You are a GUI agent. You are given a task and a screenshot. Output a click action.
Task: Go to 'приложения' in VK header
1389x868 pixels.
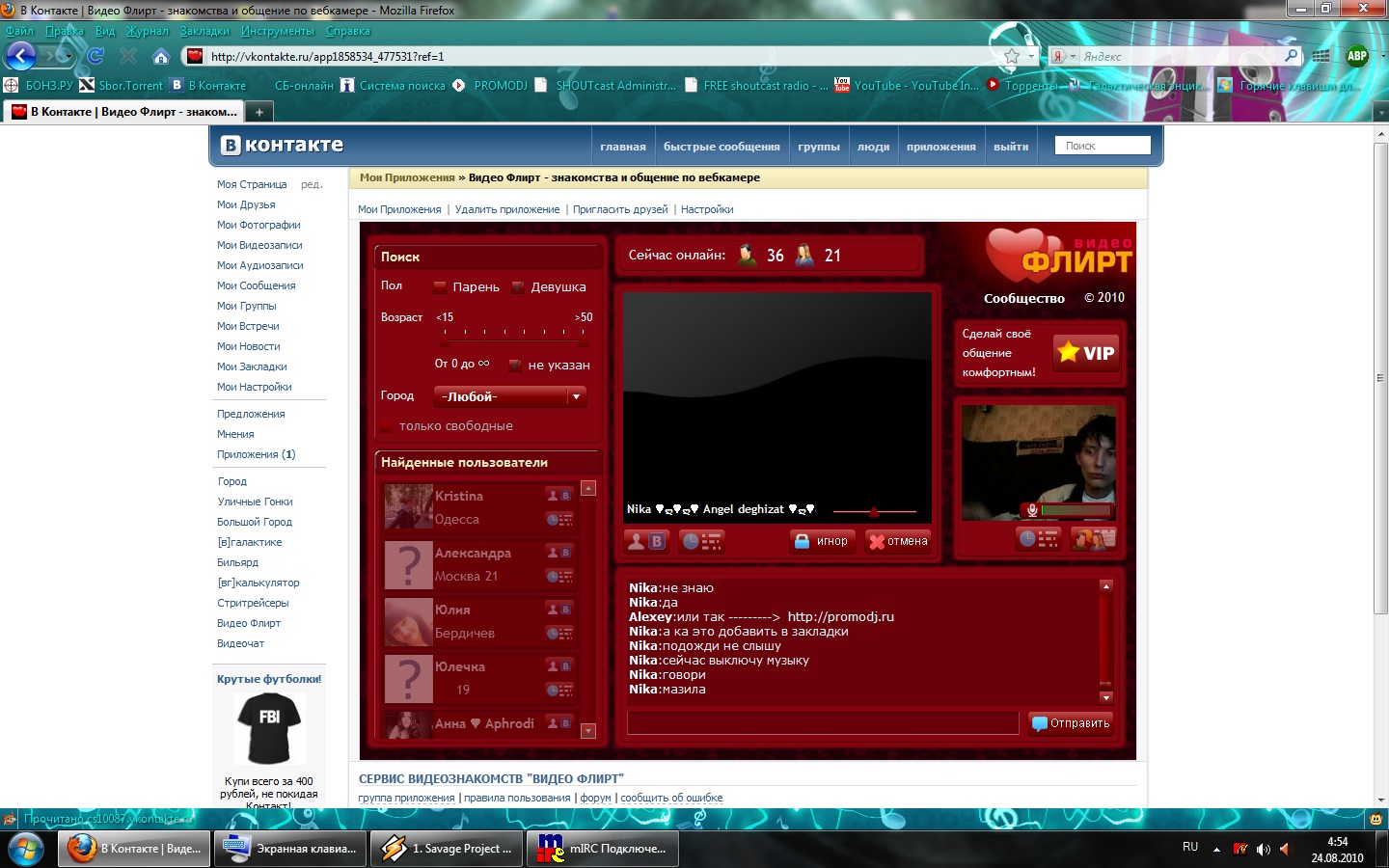click(941, 147)
